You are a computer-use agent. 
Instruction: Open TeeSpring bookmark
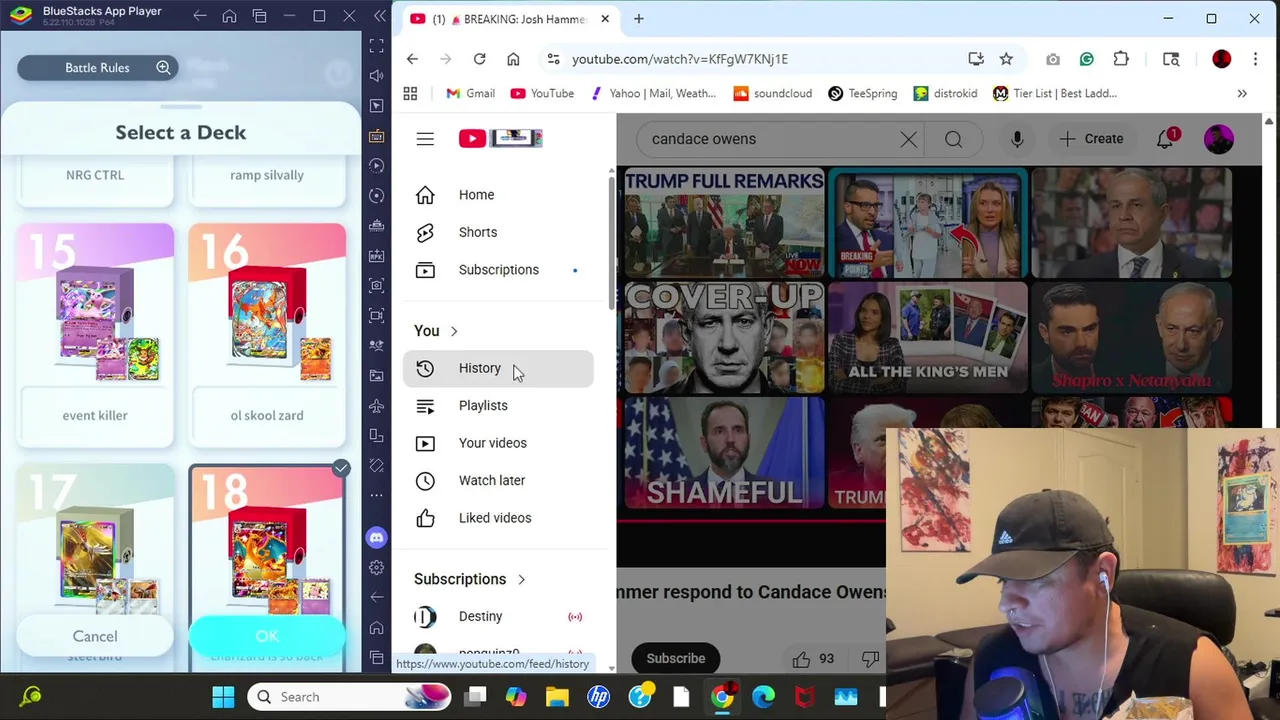862,93
